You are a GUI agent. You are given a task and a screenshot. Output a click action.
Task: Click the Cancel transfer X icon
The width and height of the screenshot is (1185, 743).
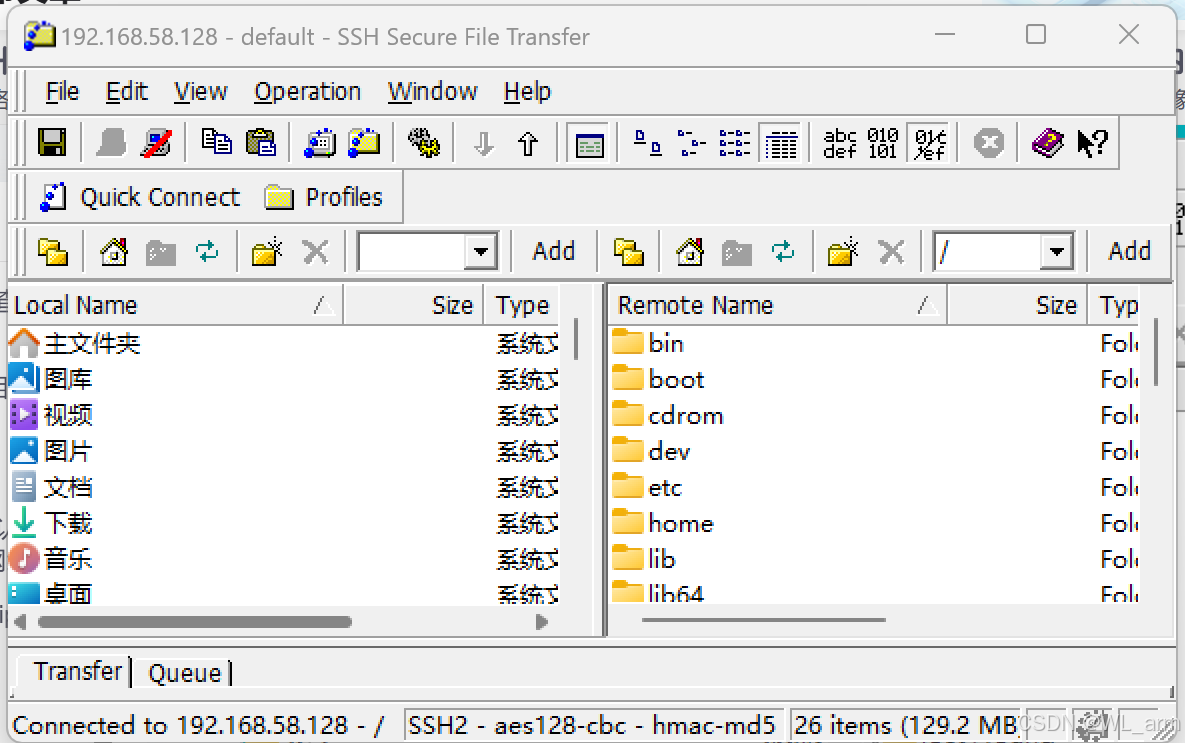pos(989,142)
